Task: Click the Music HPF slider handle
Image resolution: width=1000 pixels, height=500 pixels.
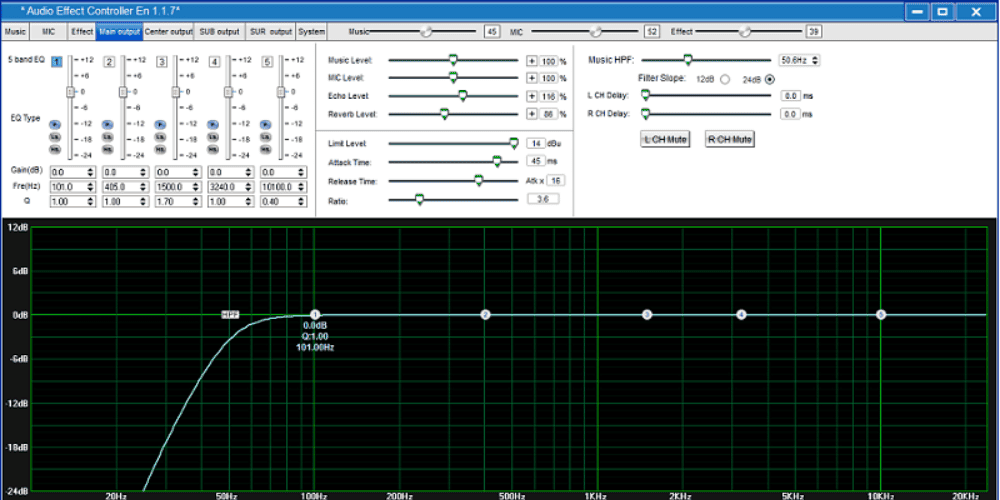Action: pyautogui.click(x=688, y=60)
